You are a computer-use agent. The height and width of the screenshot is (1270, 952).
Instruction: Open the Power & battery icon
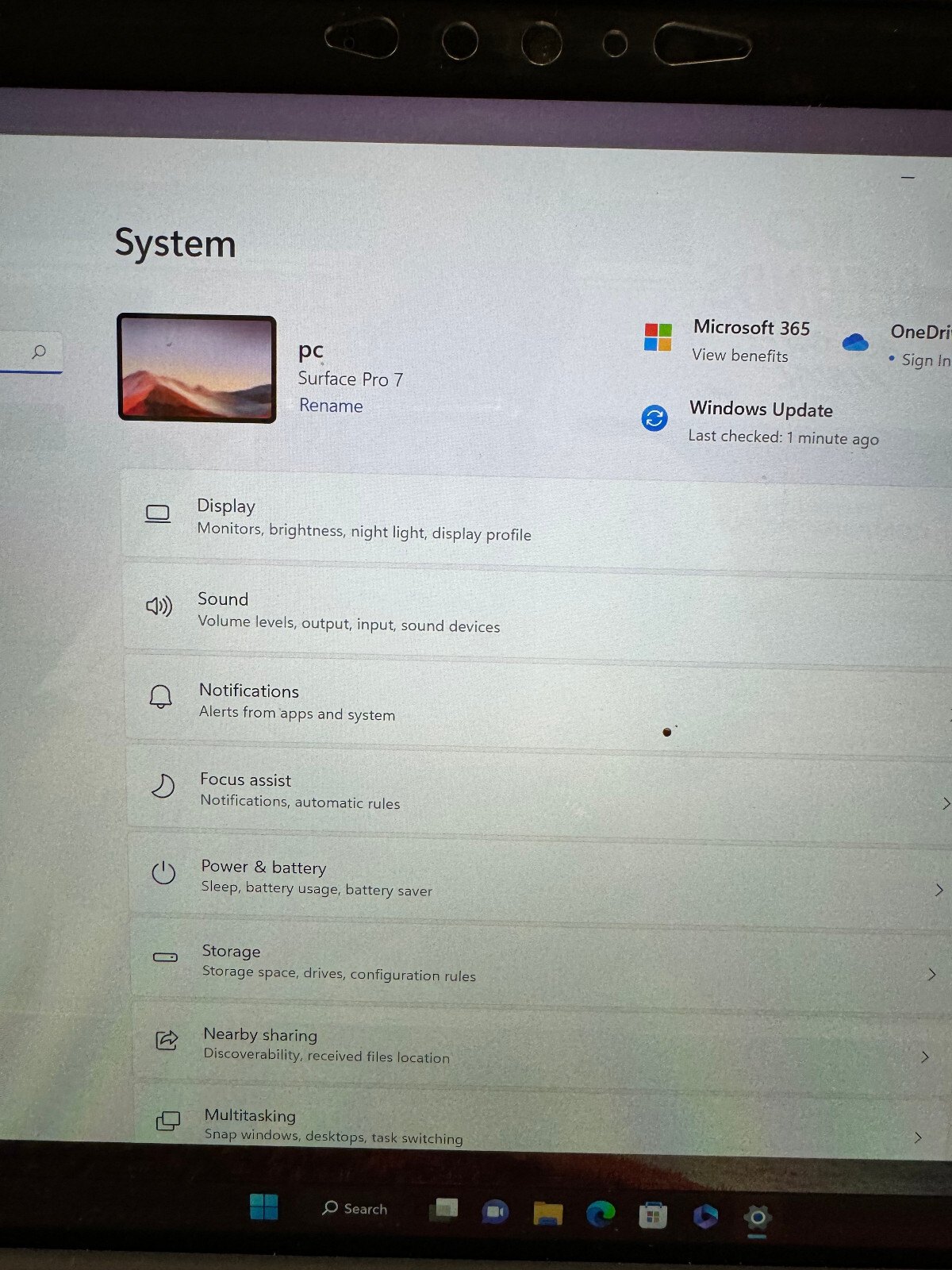[163, 872]
